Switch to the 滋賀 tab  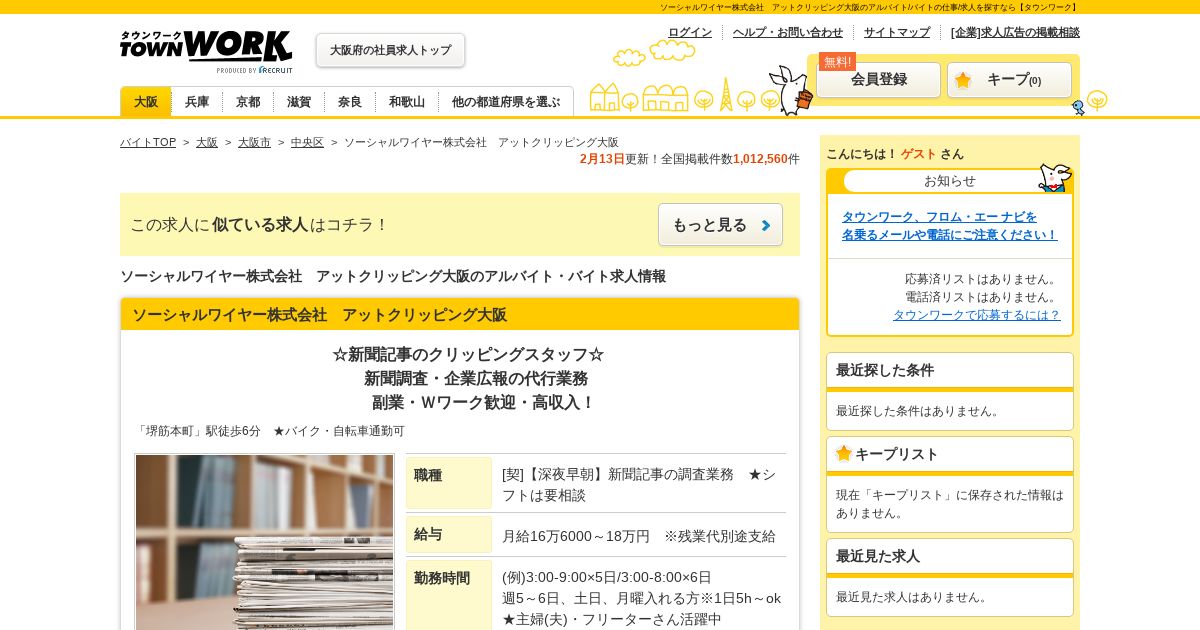299,102
